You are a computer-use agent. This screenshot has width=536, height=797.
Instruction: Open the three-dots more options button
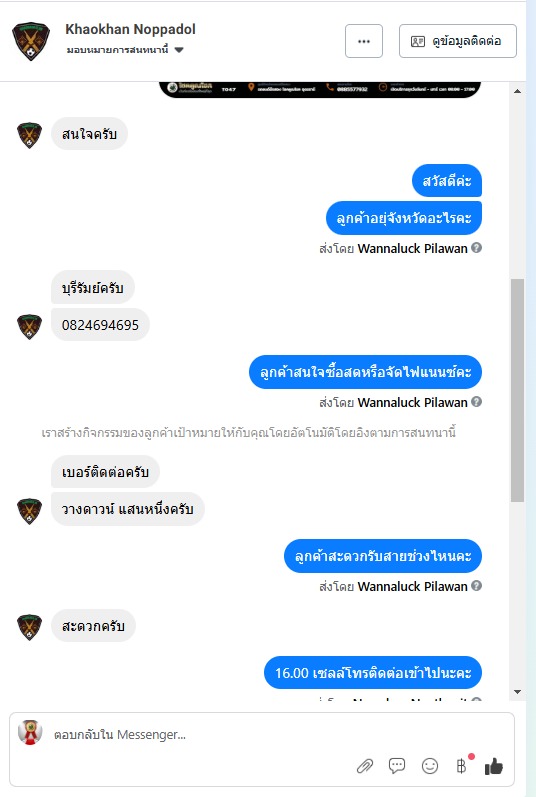pos(364,41)
